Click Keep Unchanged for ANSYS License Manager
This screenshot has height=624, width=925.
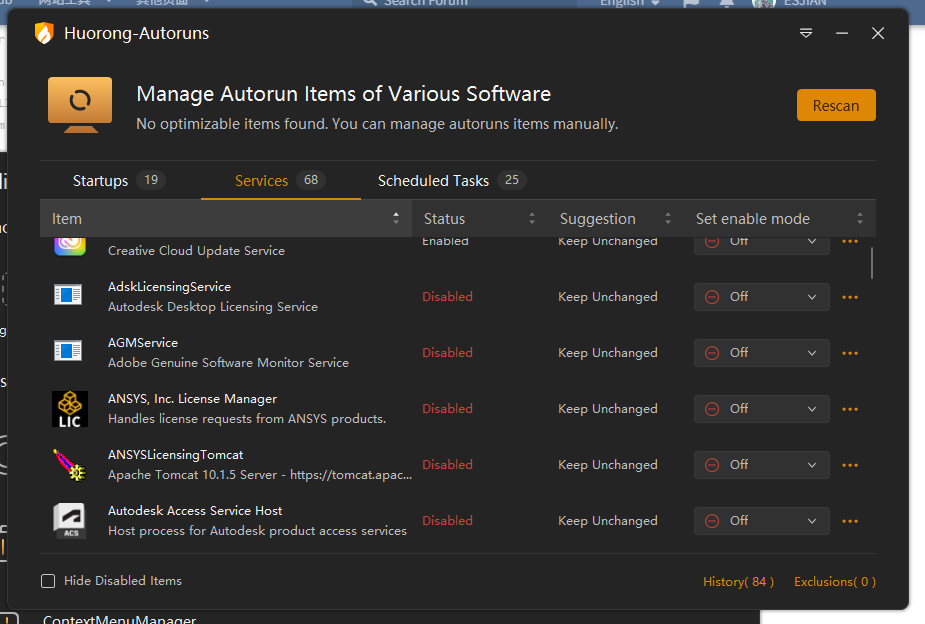608,409
